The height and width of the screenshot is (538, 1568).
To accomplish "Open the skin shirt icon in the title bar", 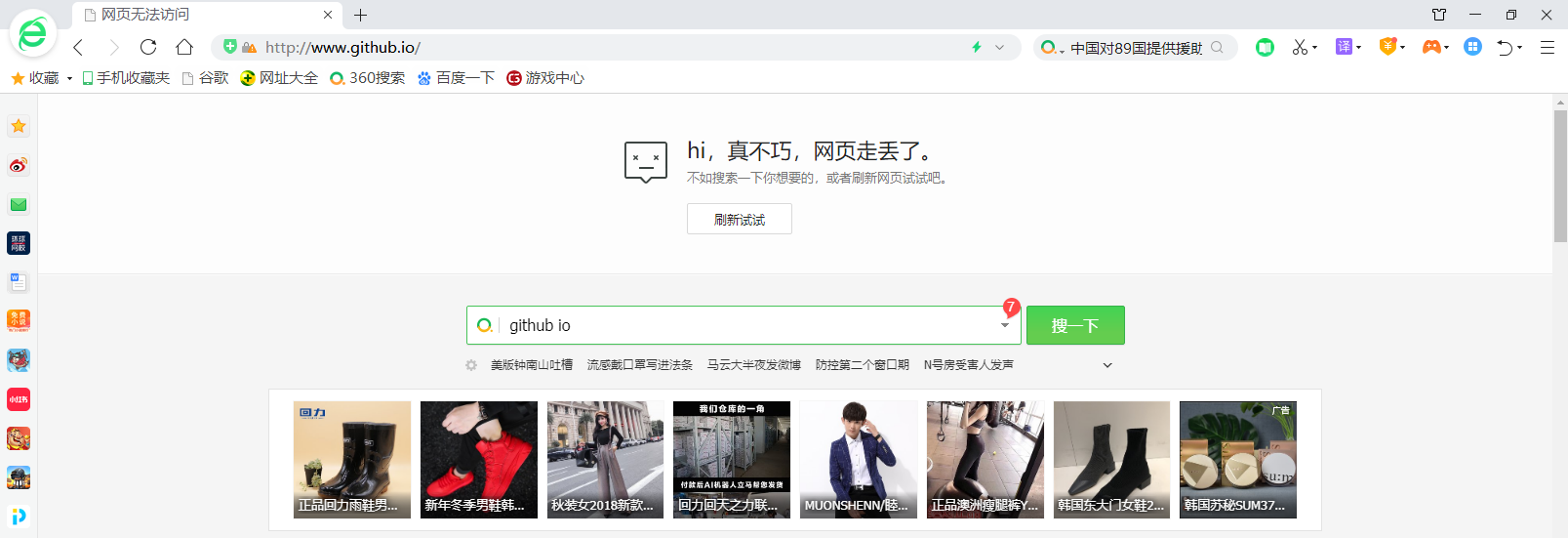I will [x=1439, y=15].
